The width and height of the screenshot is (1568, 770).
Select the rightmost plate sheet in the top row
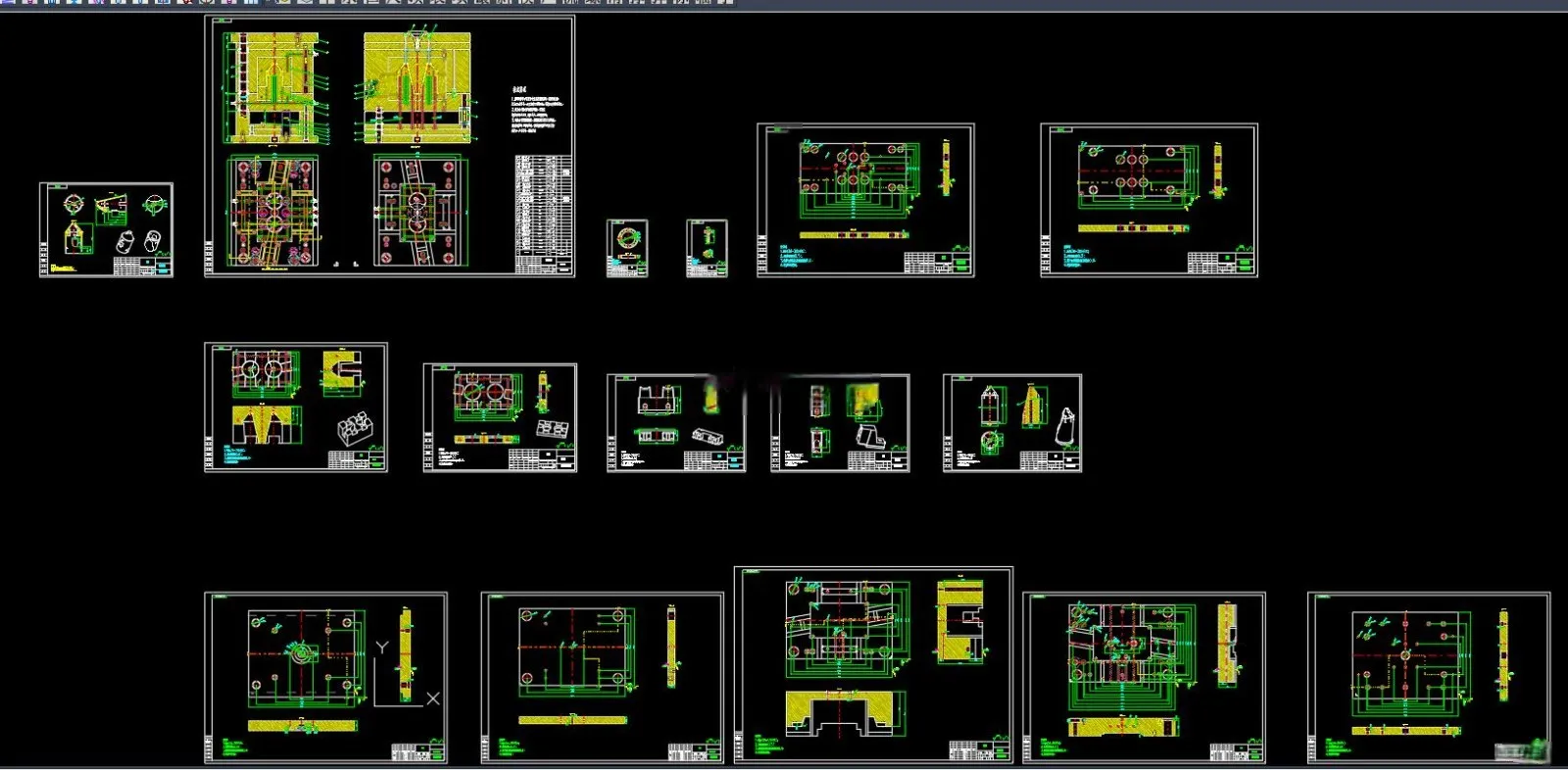[x=1149, y=200]
